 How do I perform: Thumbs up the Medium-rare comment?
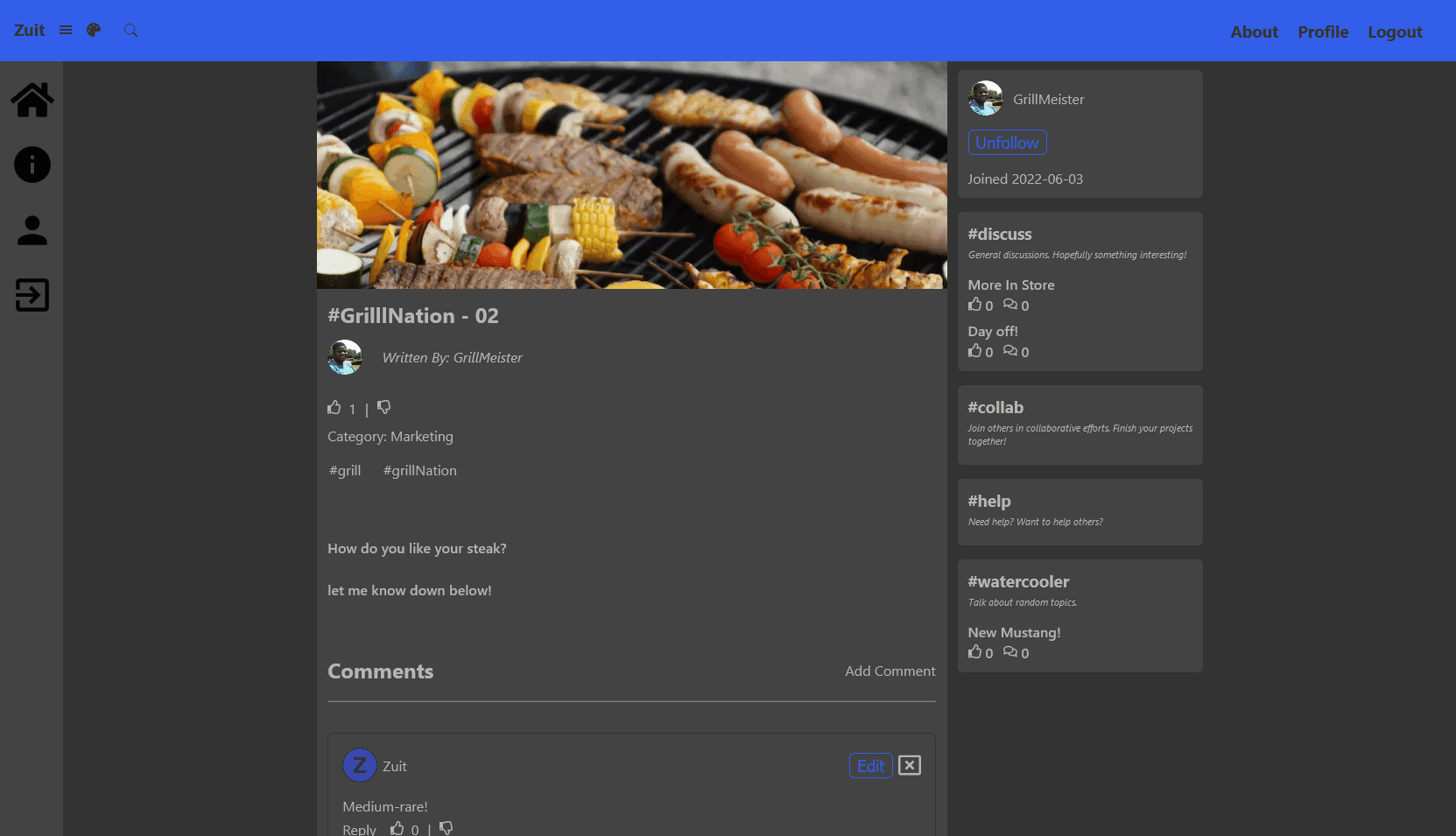point(397,828)
